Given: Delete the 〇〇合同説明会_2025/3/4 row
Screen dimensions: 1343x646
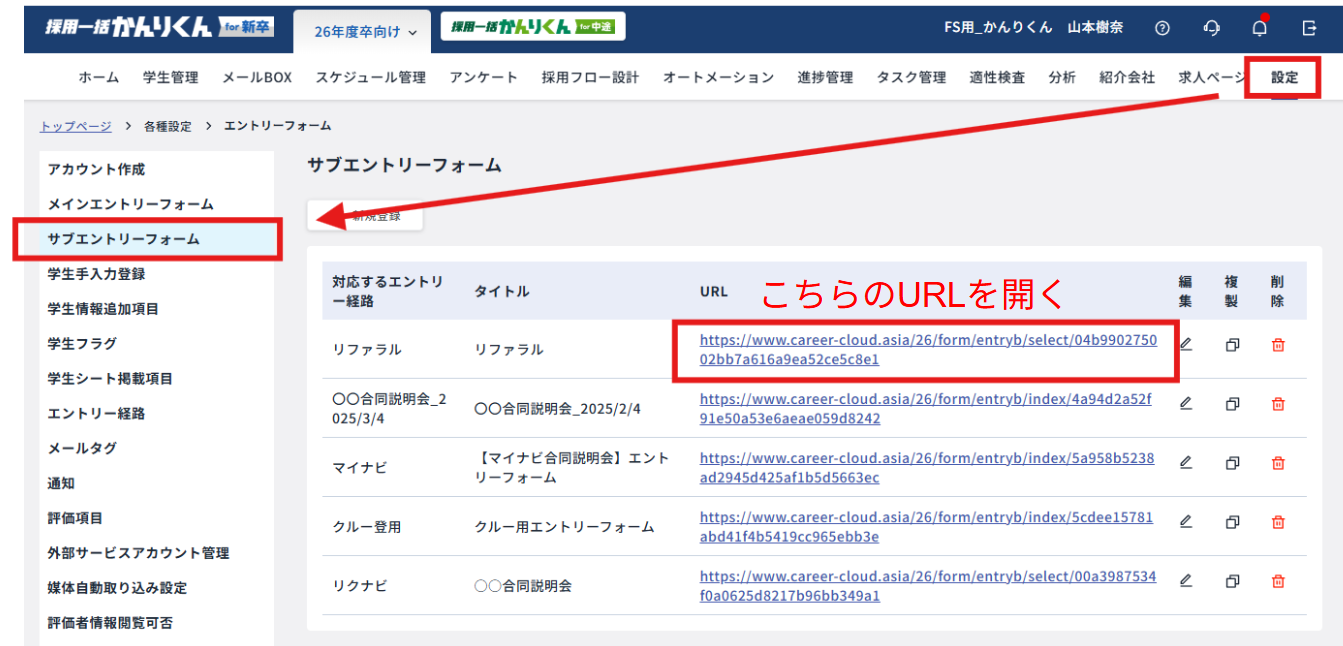Looking at the screenshot, I should 1278,404.
